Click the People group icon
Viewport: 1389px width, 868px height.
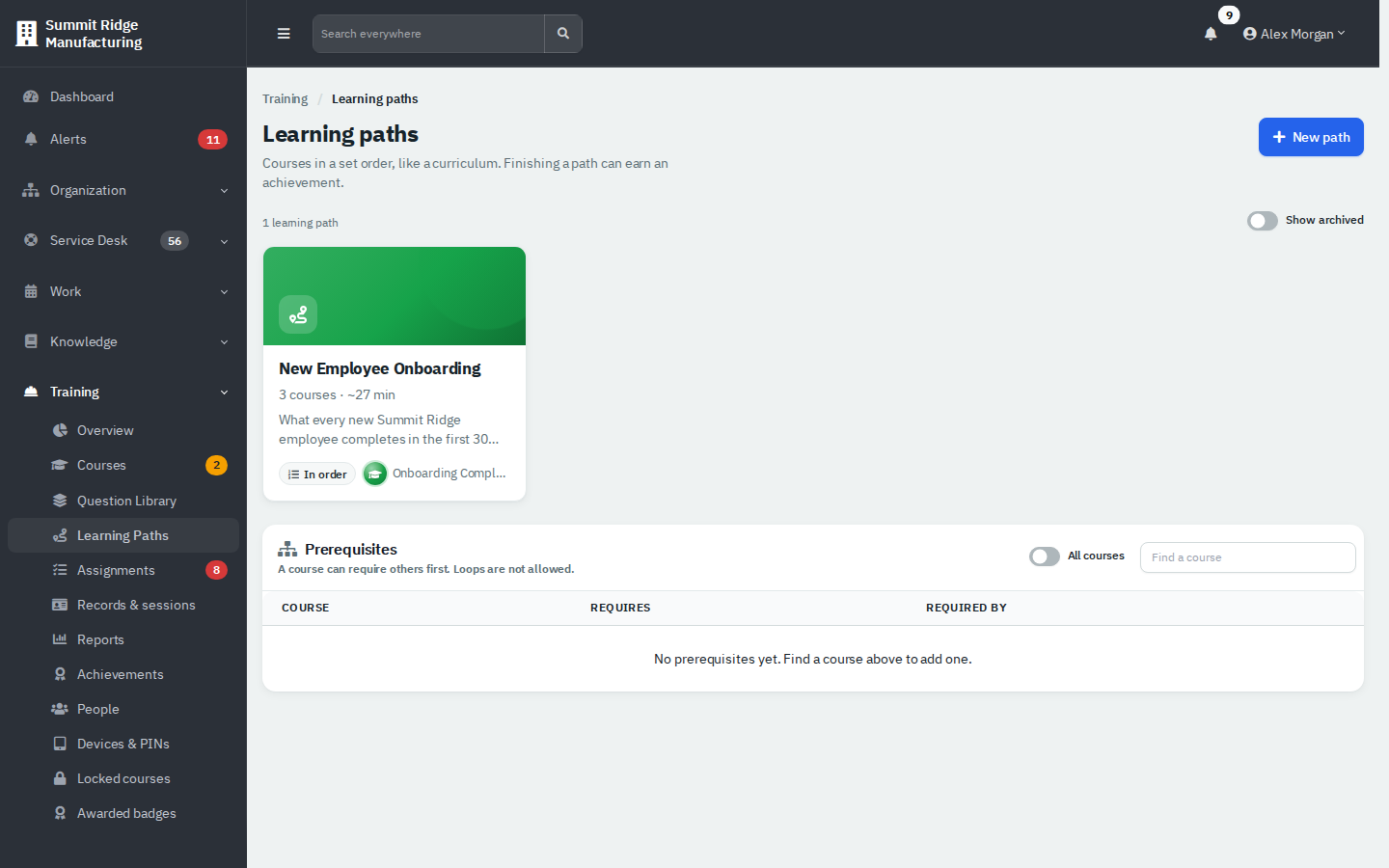tap(60, 709)
